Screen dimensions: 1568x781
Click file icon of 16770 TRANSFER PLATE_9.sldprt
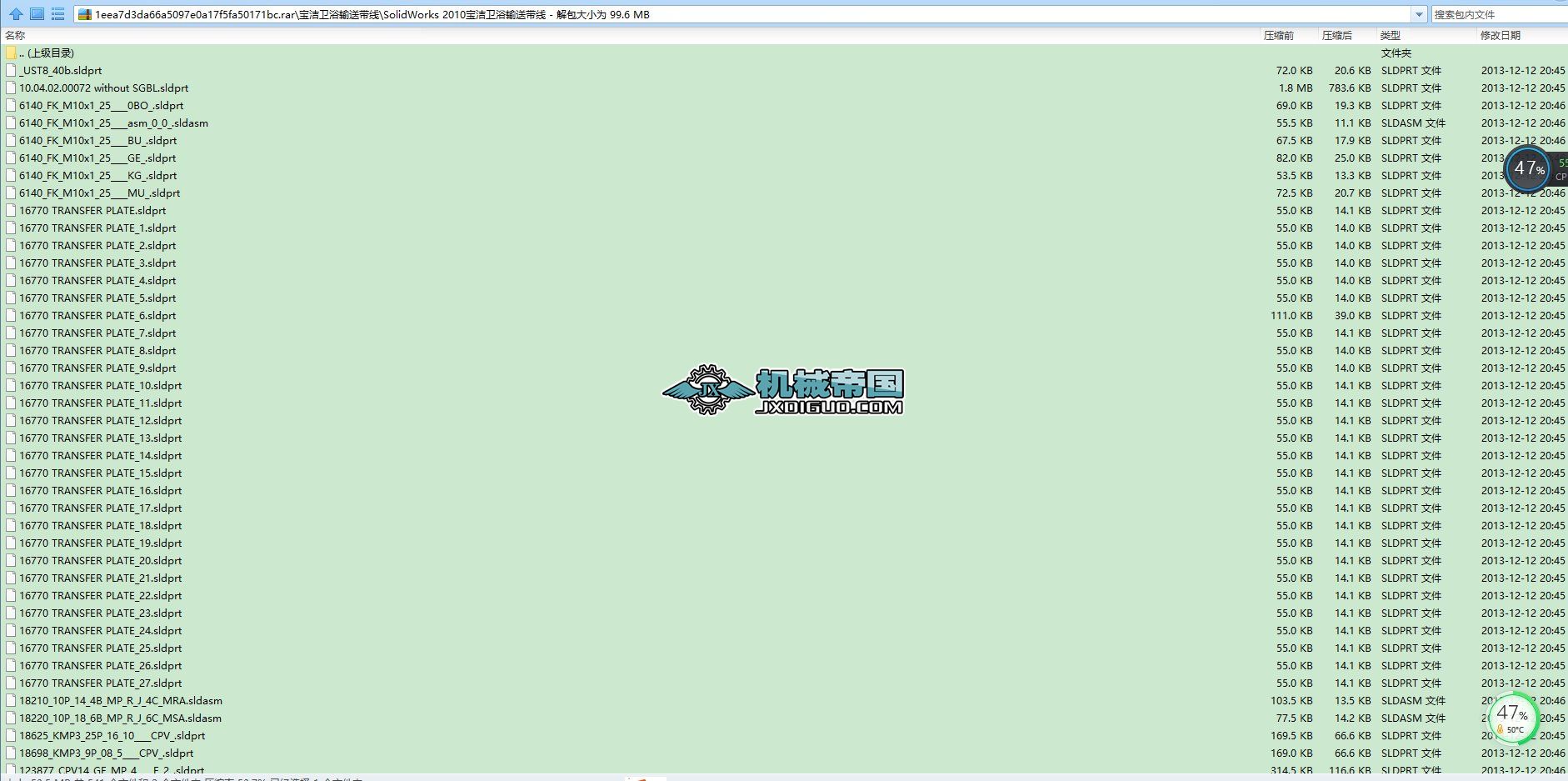[11, 368]
